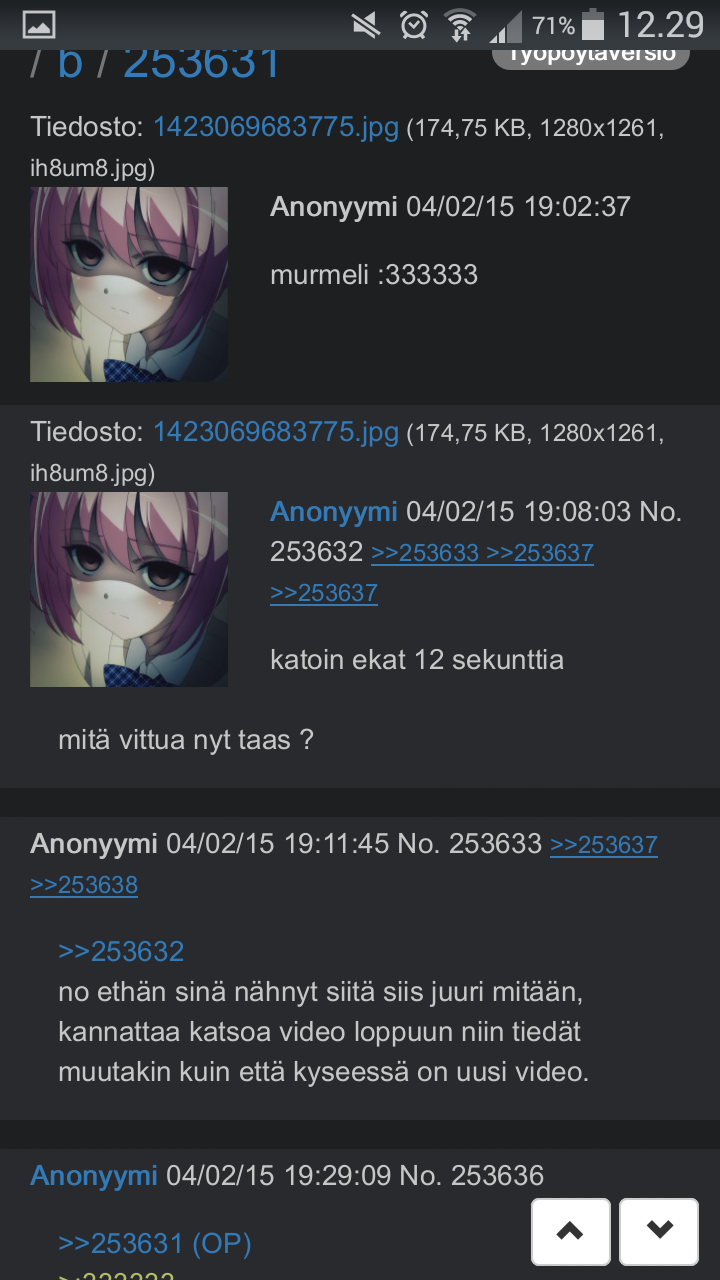Tap the scroll-up arrow button
This screenshot has height=1280, width=720.
click(x=570, y=1230)
